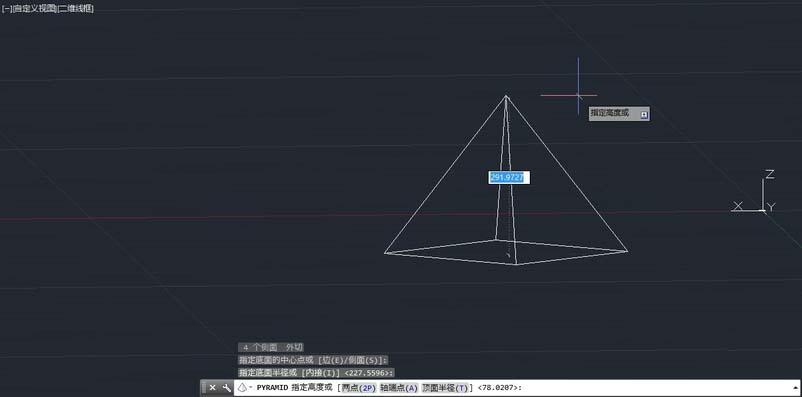This screenshot has width=802, height=397.
Task: Open command line customization wrench icon
Action: click(x=227, y=388)
